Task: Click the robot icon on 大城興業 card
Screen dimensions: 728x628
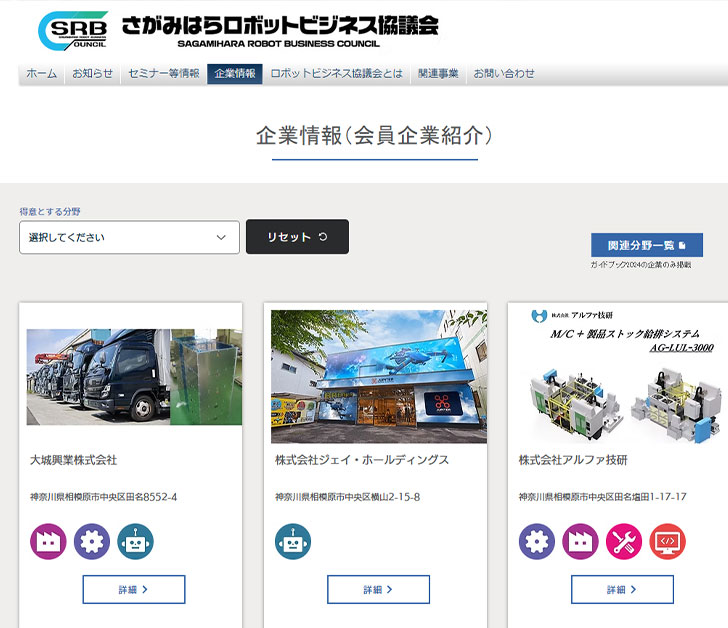Action: 136,542
